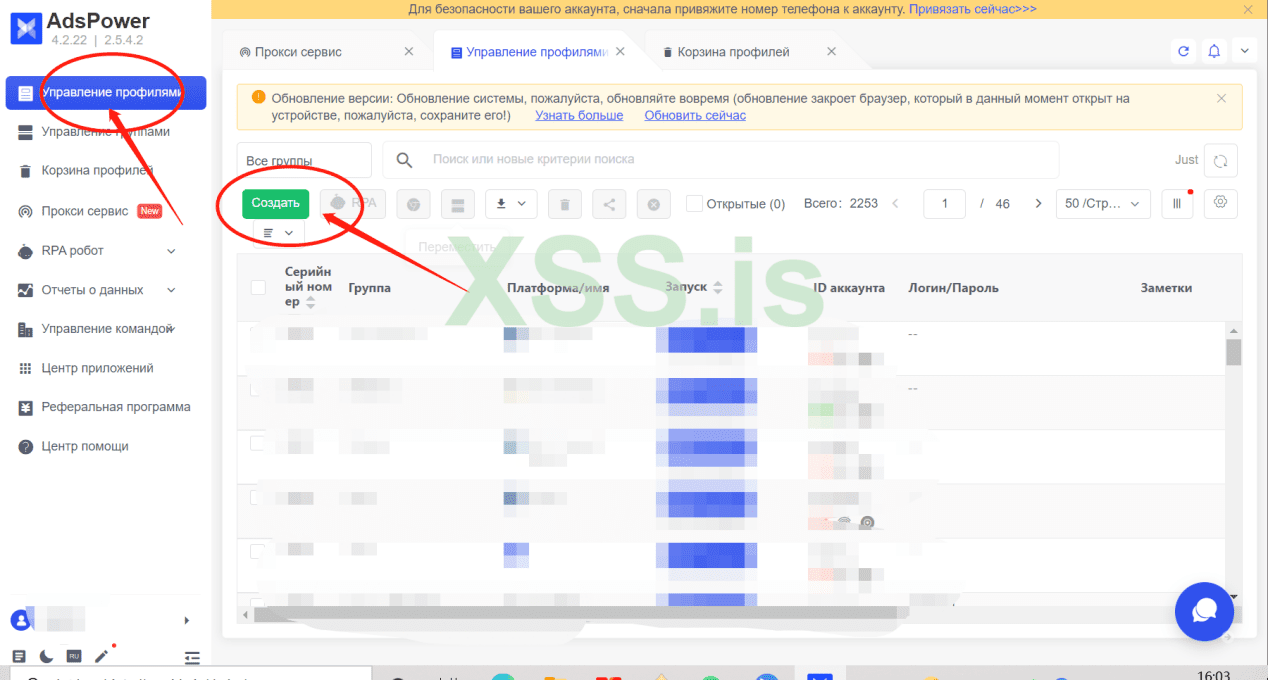The image size is (1268, 680).
Task: Click the document notes icon at sidebar bottom
Action: tap(19, 657)
